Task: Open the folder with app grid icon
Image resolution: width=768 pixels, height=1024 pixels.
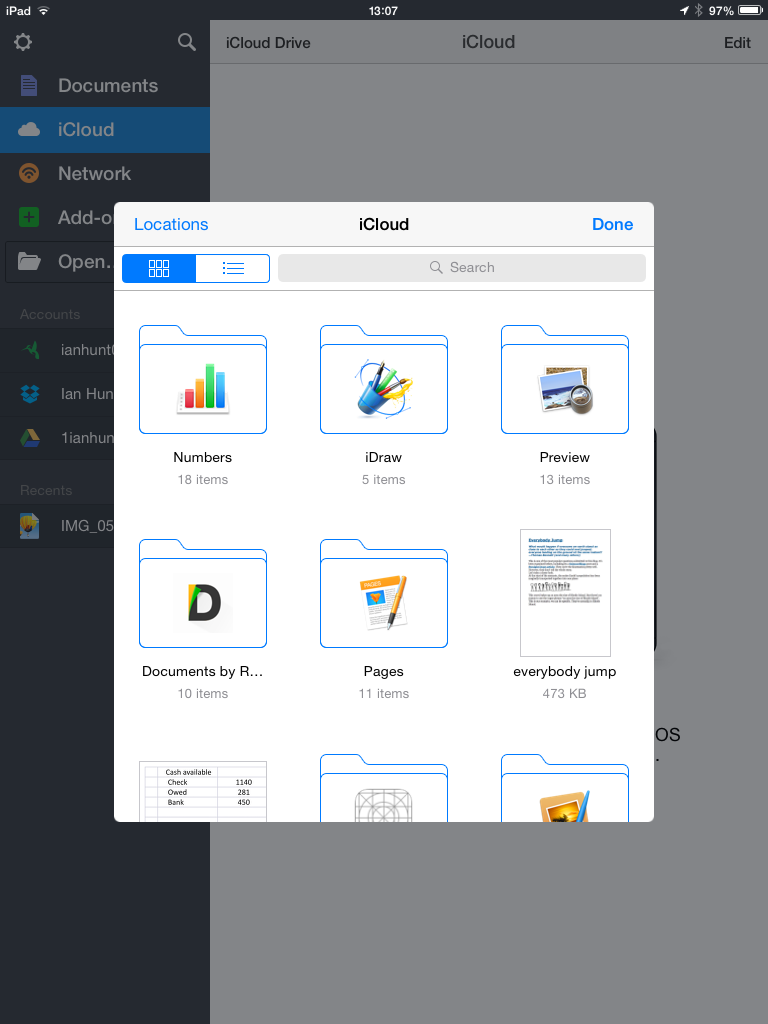Action: (x=384, y=788)
